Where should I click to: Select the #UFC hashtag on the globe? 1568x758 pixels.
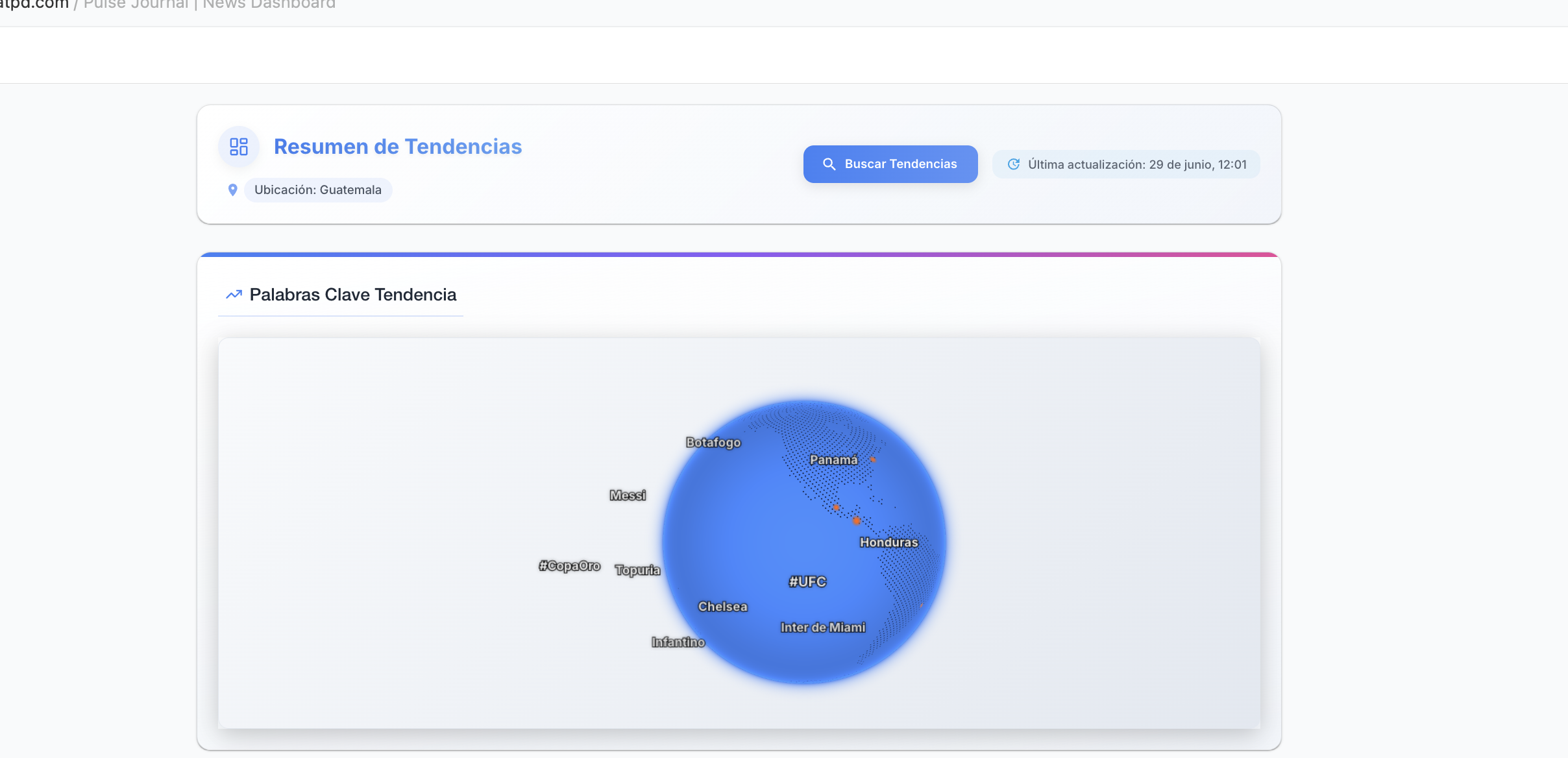807,582
